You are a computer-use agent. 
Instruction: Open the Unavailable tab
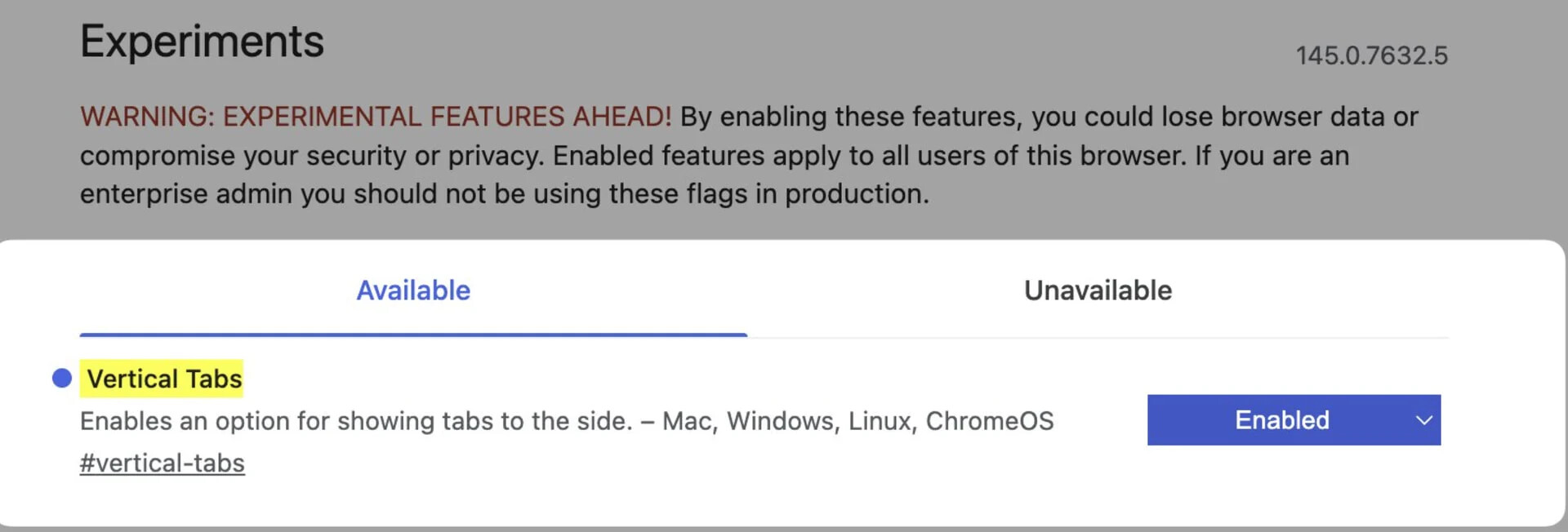[1098, 290]
